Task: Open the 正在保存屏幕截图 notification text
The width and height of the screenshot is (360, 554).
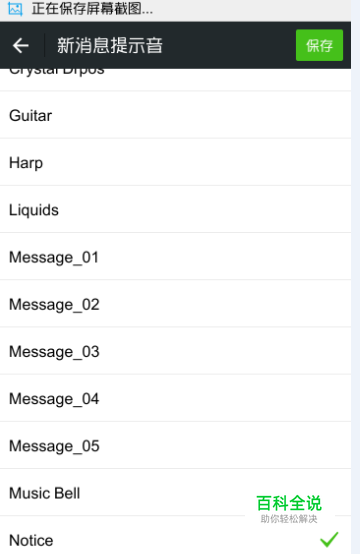Action: click(92, 9)
